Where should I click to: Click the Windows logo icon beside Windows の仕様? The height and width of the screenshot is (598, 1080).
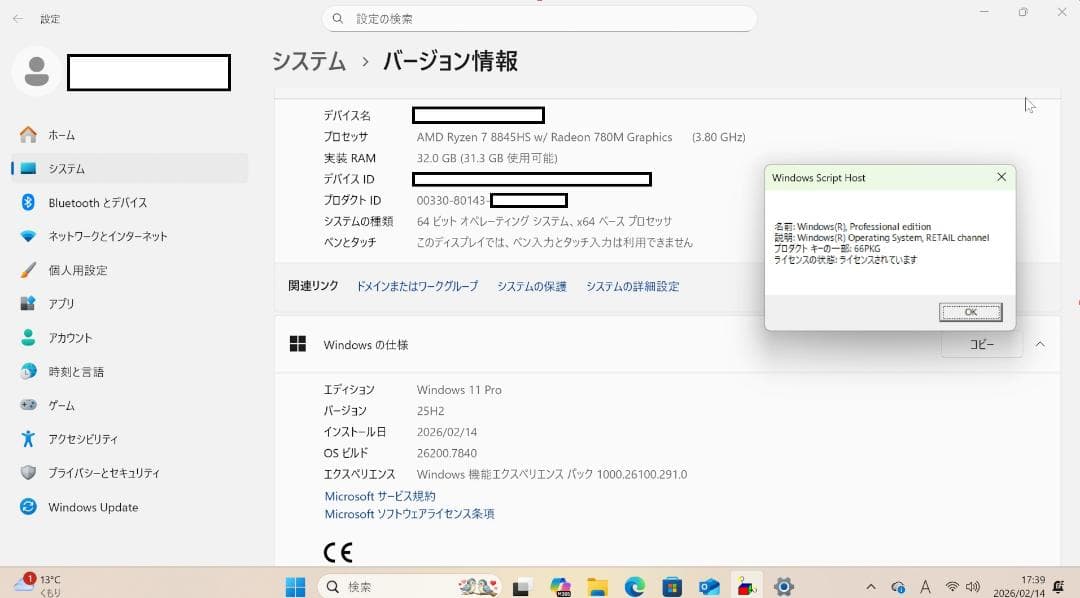tap(298, 344)
